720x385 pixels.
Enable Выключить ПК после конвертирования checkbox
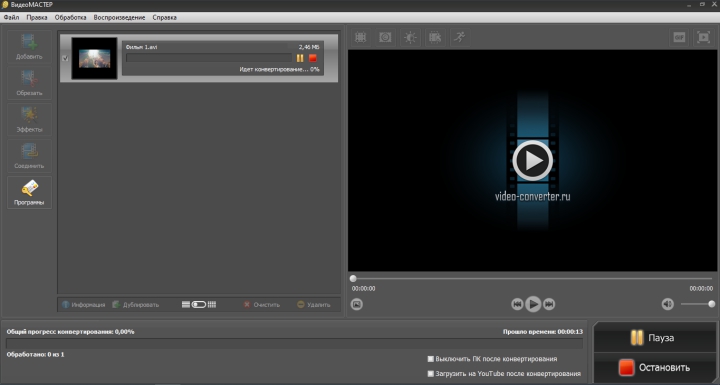tap(431, 359)
